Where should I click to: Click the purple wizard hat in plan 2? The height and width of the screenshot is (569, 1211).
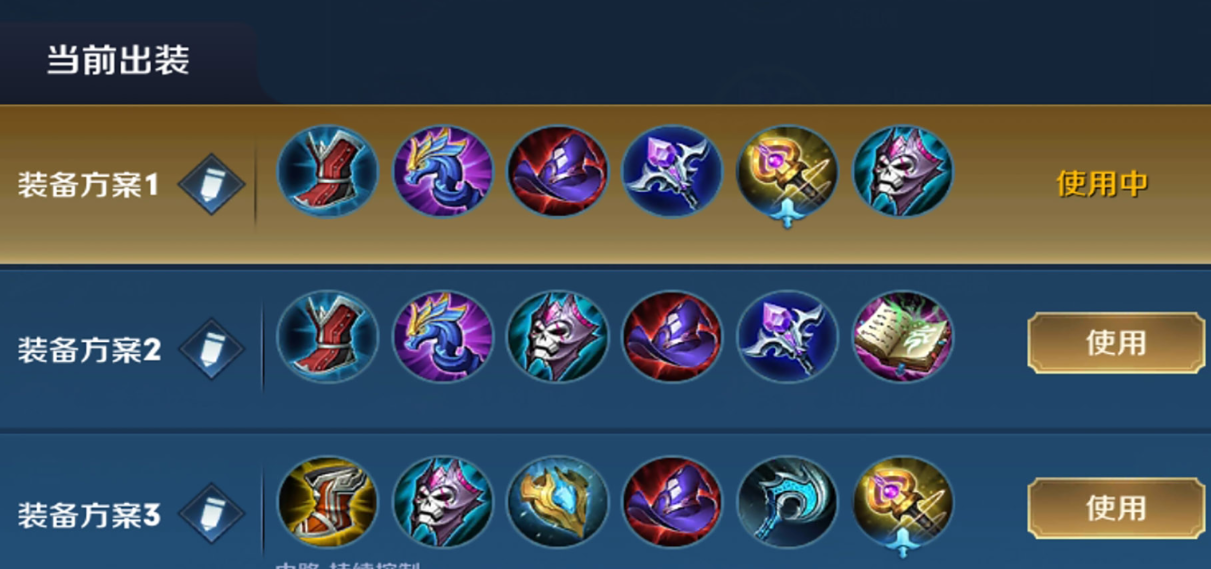[x=672, y=337]
